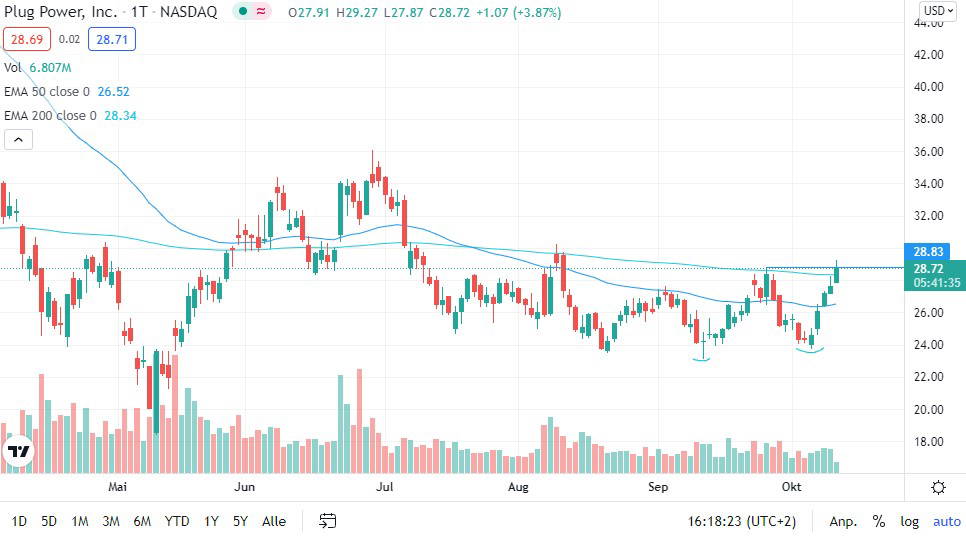Click the 28.83 price label on axis
Viewport: 966px width, 537px height.
[927, 251]
